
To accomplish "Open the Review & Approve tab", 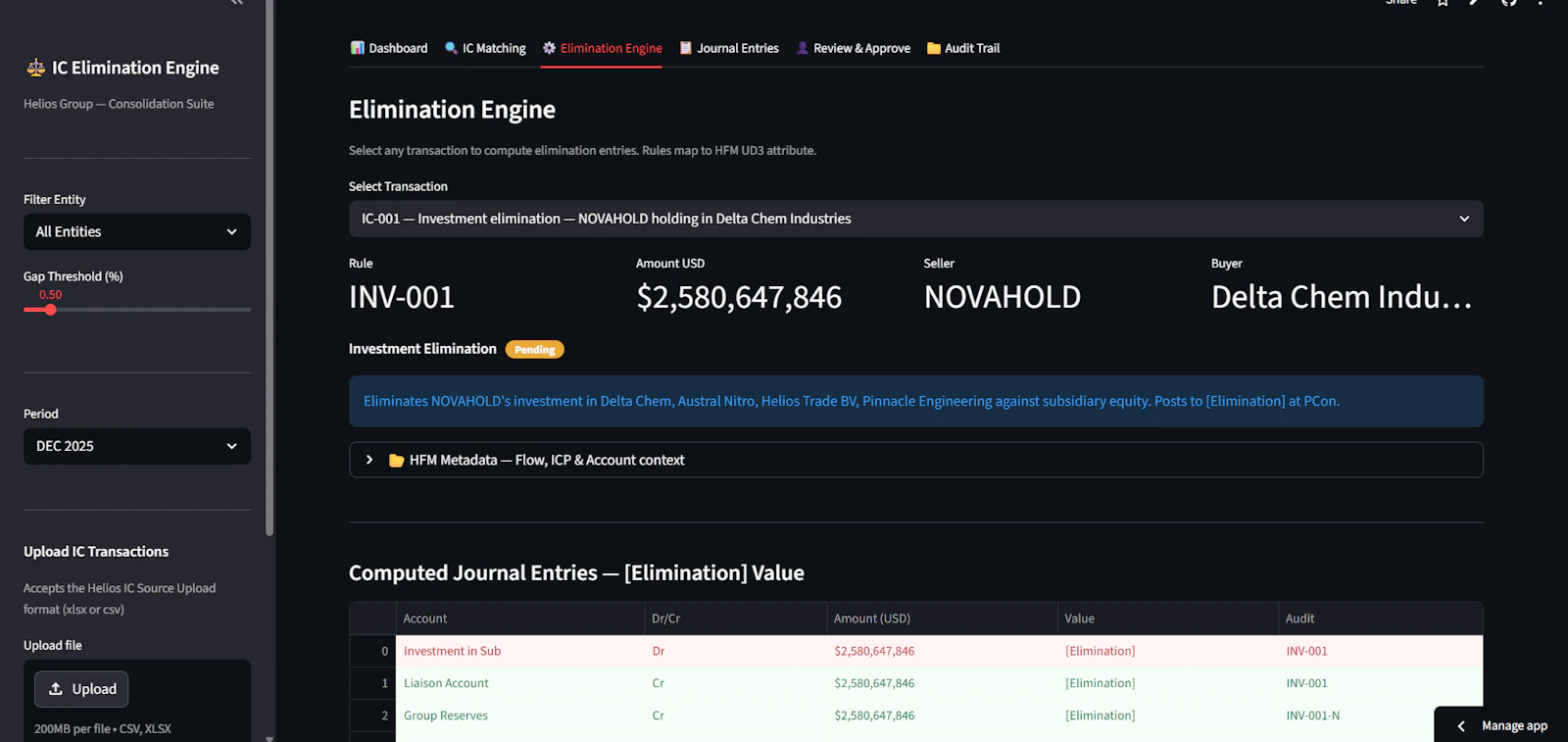I will tap(853, 48).
